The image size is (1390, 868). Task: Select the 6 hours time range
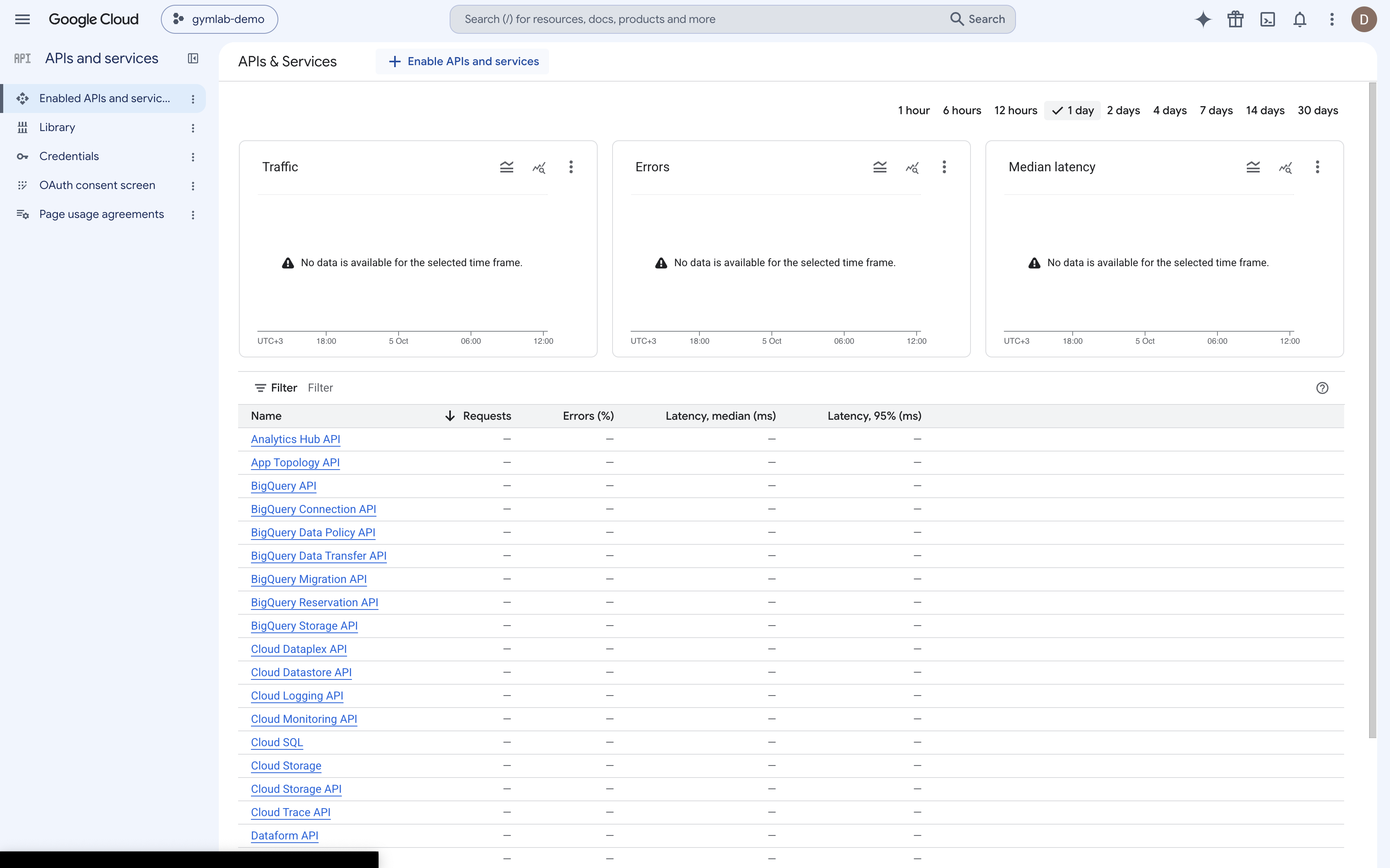tap(962, 110)
